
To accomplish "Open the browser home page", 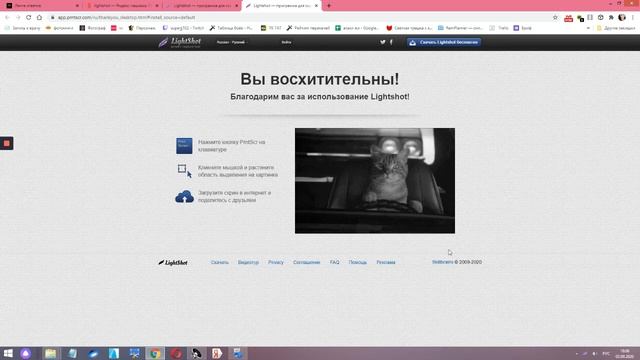I will tap(39, 18).
